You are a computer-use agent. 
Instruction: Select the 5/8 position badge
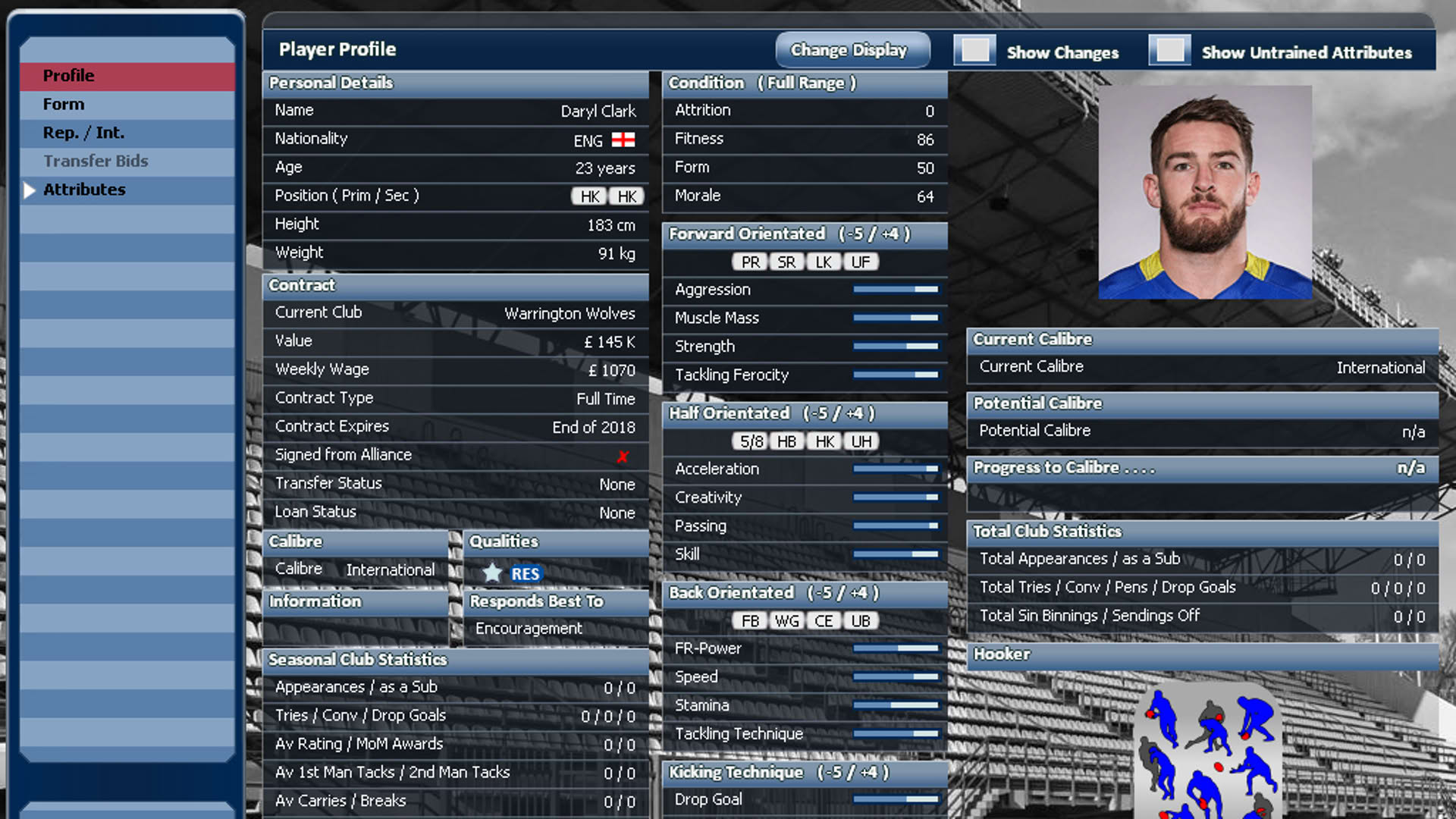tap(751, 441)
